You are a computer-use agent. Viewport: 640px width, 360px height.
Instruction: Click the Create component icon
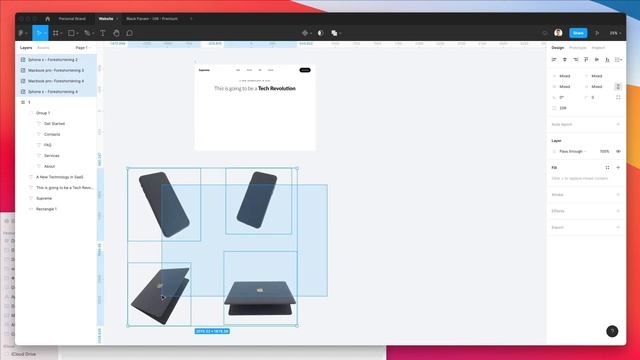tap(305, 33)
